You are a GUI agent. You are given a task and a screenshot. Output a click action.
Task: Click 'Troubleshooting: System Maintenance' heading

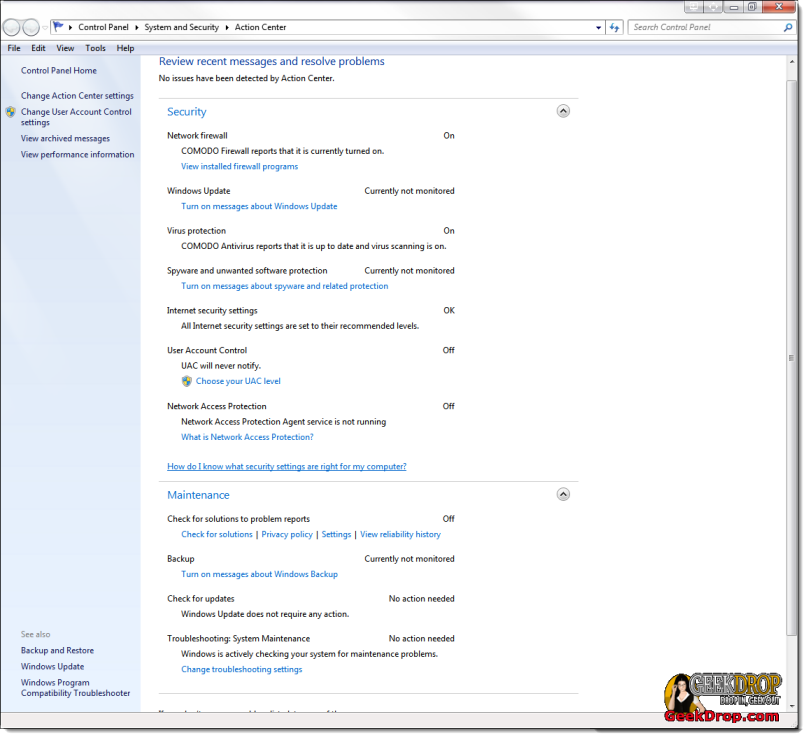[x=238, y=639]
